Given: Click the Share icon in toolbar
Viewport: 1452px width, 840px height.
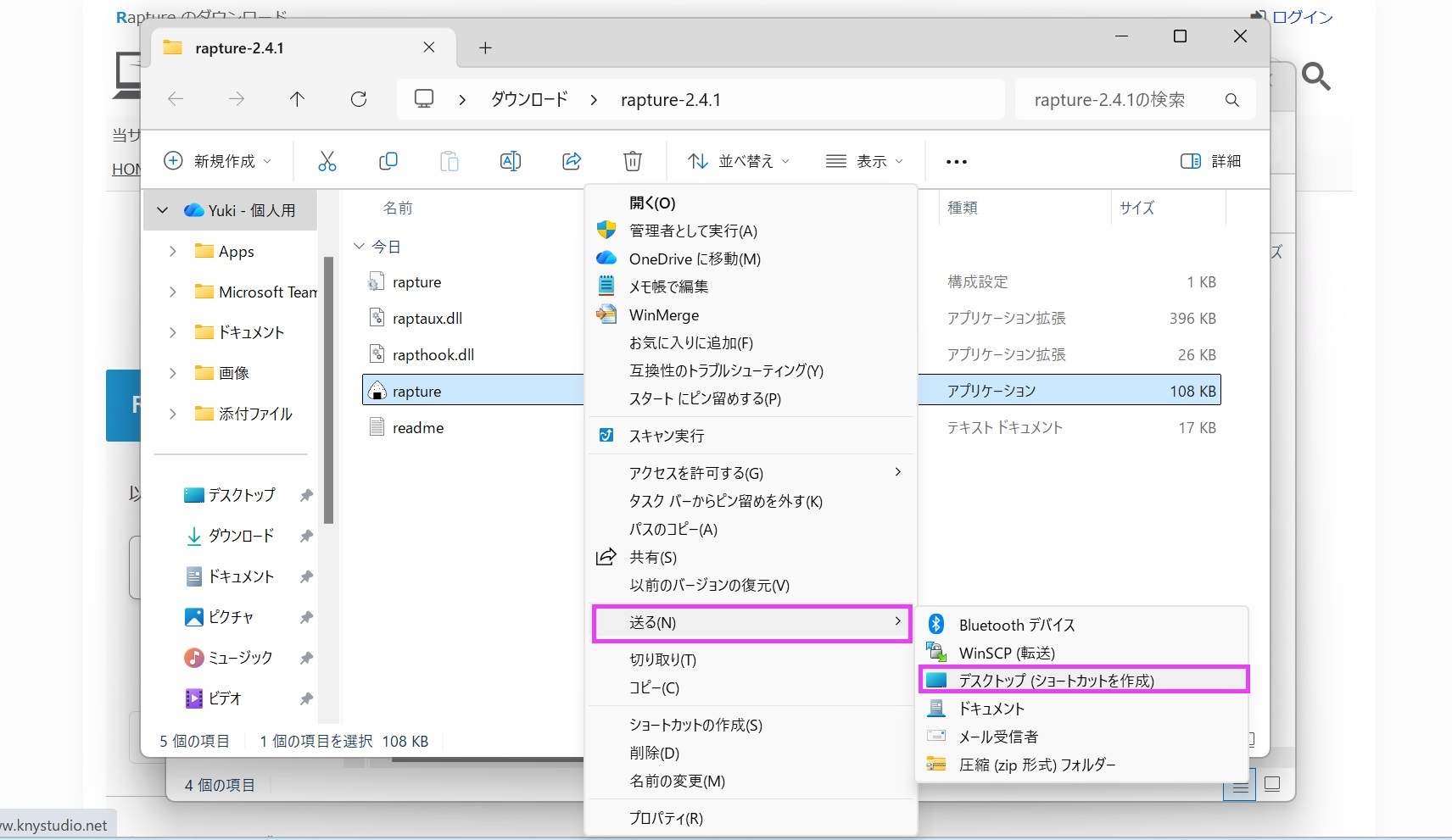Looking at the screenshot, I should 572,161.
